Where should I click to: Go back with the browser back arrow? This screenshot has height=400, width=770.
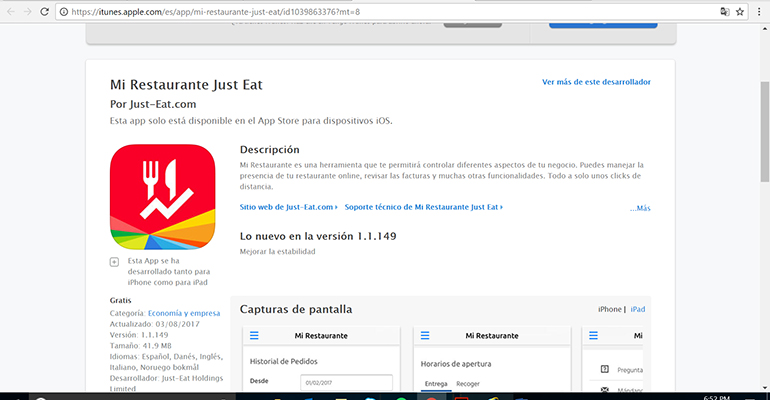(11, 11)
